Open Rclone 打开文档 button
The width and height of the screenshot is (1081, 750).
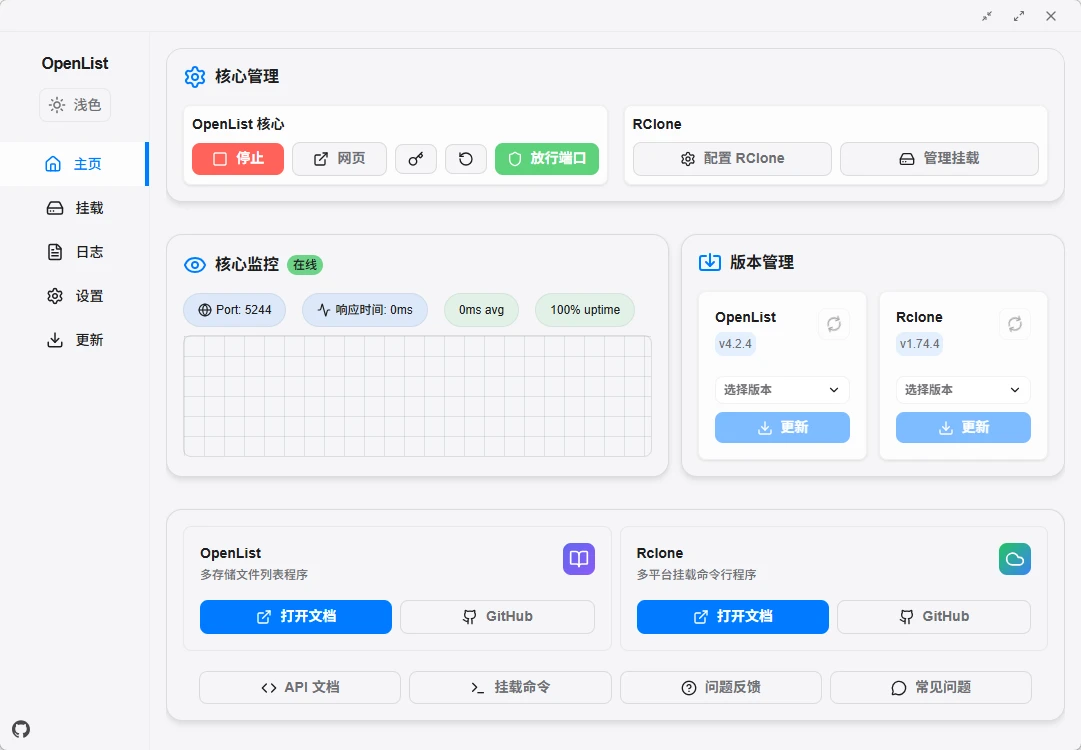point(732,617)
